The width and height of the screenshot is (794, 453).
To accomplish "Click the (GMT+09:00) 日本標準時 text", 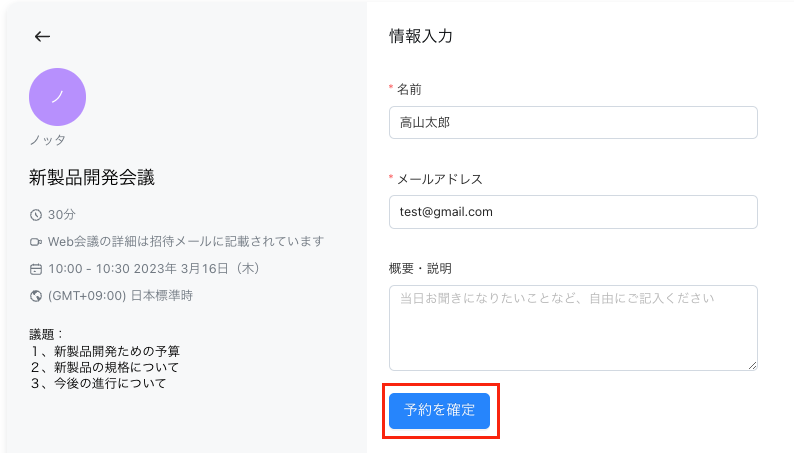I will point(121,296).
